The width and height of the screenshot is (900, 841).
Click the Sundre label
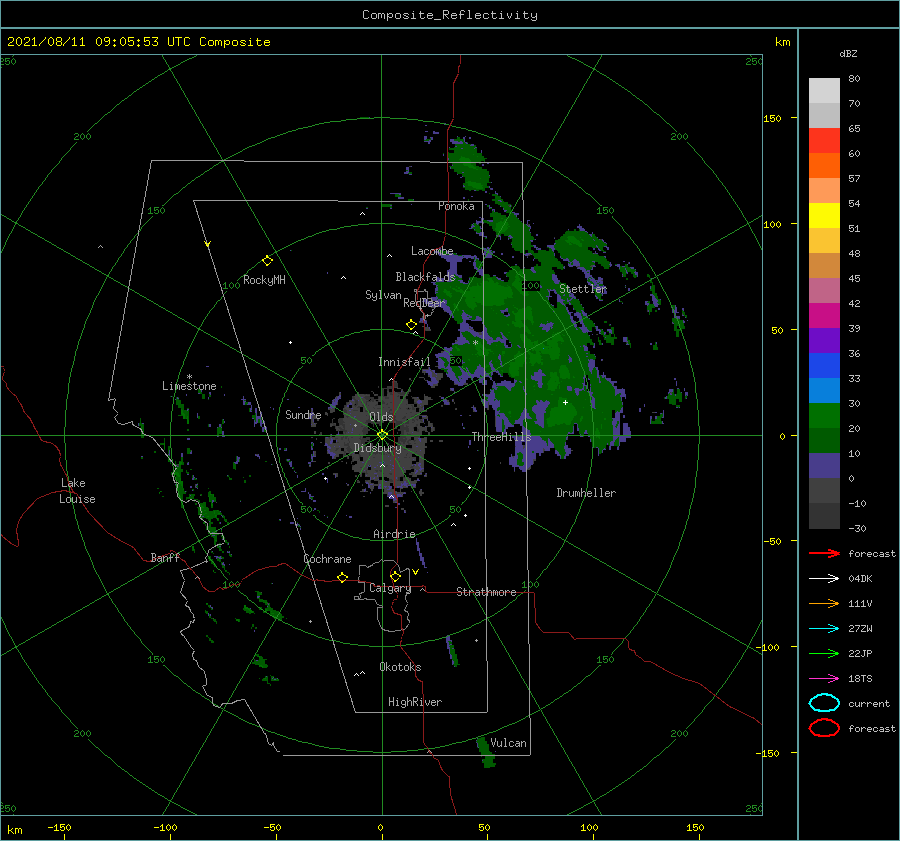tap(303, 414)
